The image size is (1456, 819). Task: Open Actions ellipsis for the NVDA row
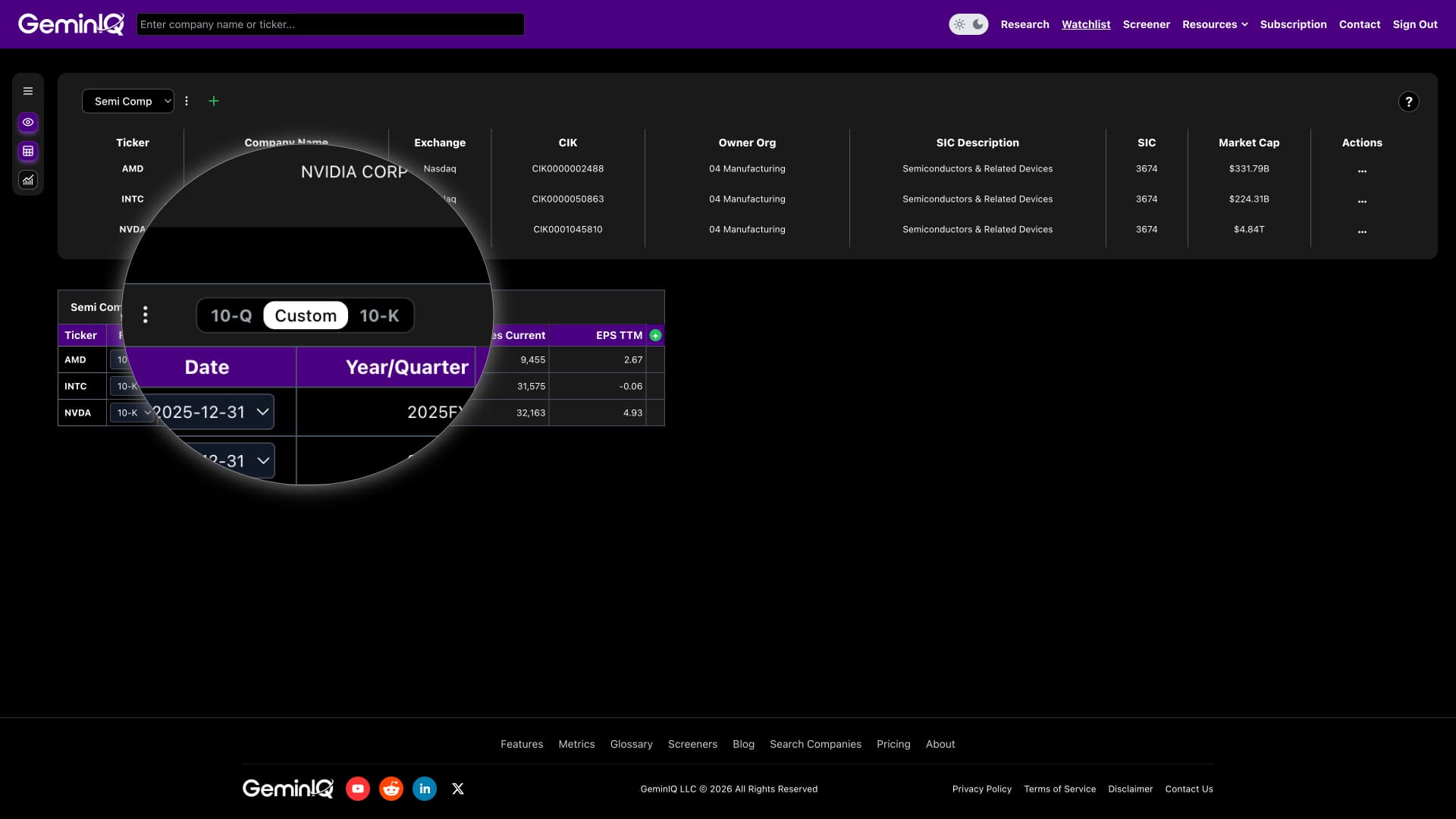point(1362,231)
